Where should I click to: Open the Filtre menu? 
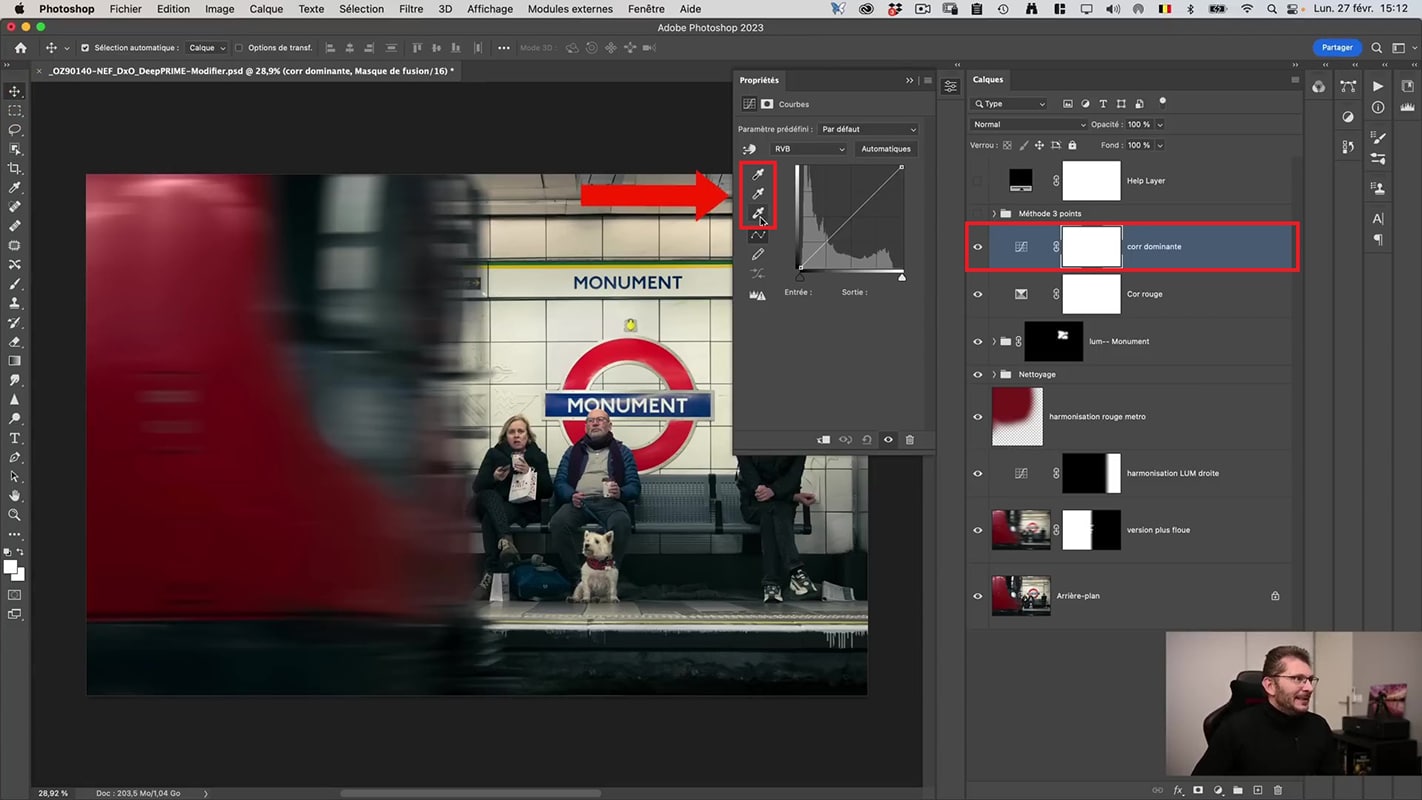point(411,9)
